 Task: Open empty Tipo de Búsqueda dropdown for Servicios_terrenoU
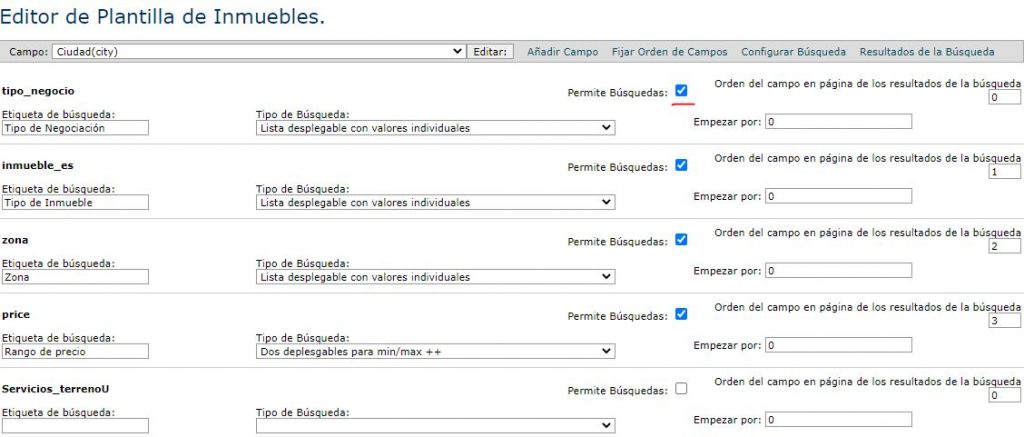435,426
